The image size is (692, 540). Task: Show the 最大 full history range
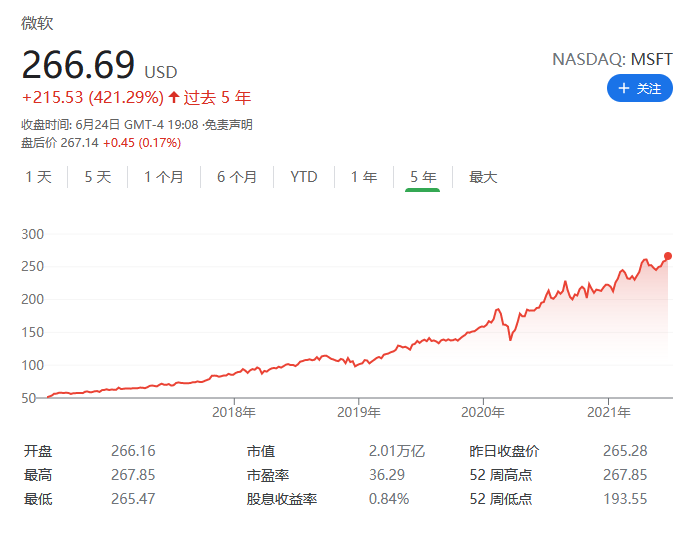pos(483,177)
